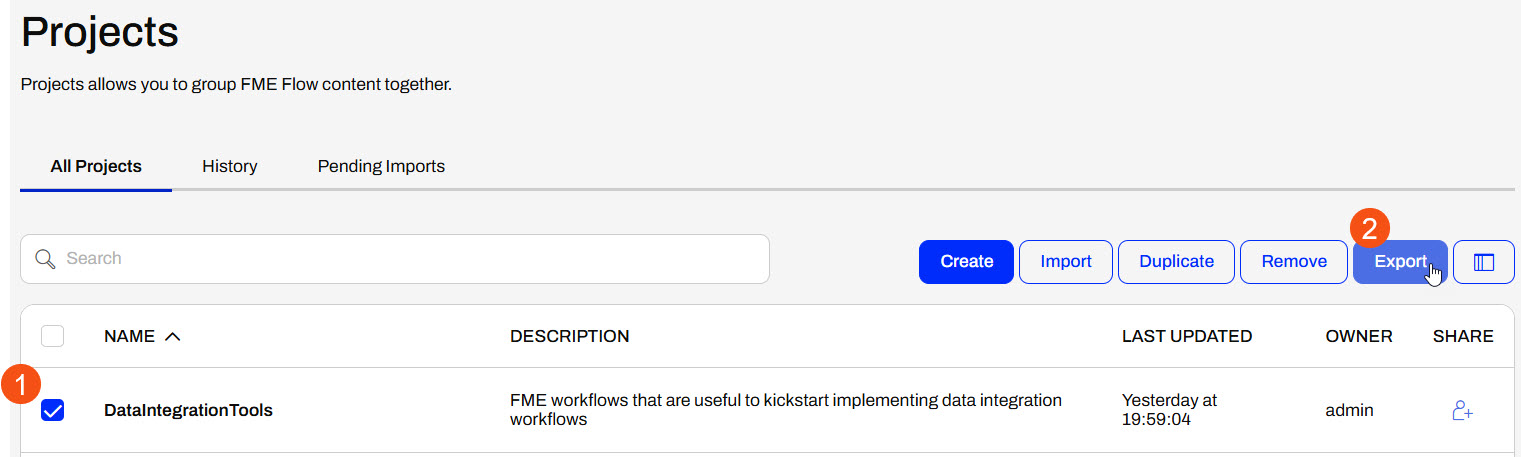Sort by the NAME column header
1521x457 pixels.
click(129, 336)
